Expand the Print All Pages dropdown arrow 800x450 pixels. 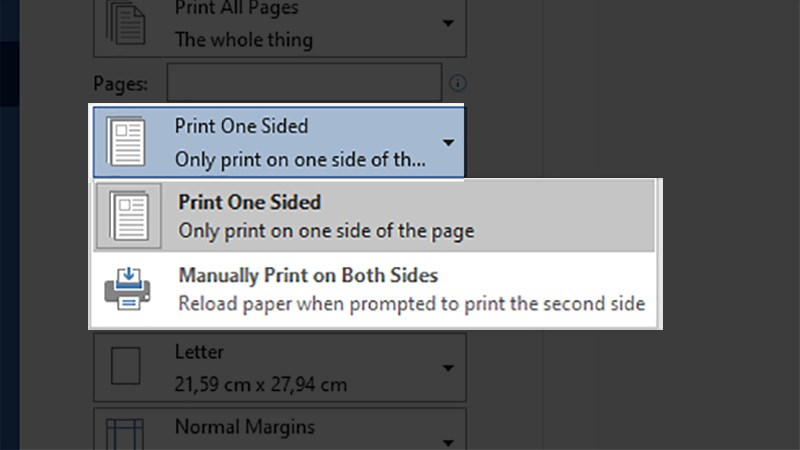point(448,23)
